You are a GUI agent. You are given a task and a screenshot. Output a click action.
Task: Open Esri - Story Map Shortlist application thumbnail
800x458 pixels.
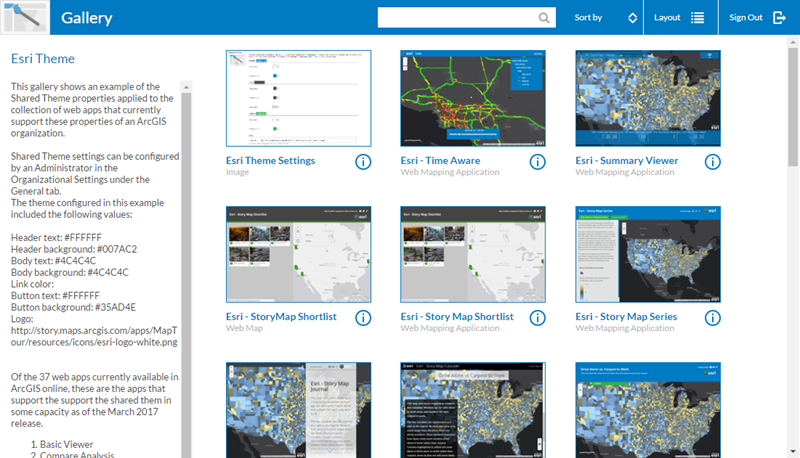point(473,255)
